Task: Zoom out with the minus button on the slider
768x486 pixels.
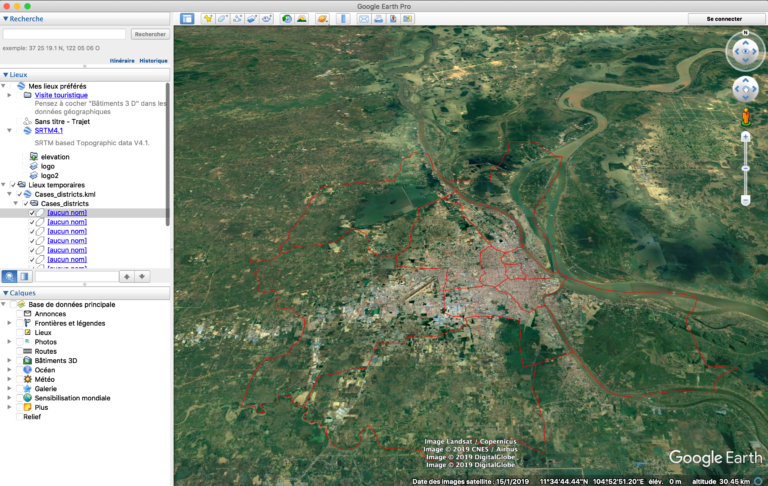Action: pyautogui.click(x=745, y=200)
